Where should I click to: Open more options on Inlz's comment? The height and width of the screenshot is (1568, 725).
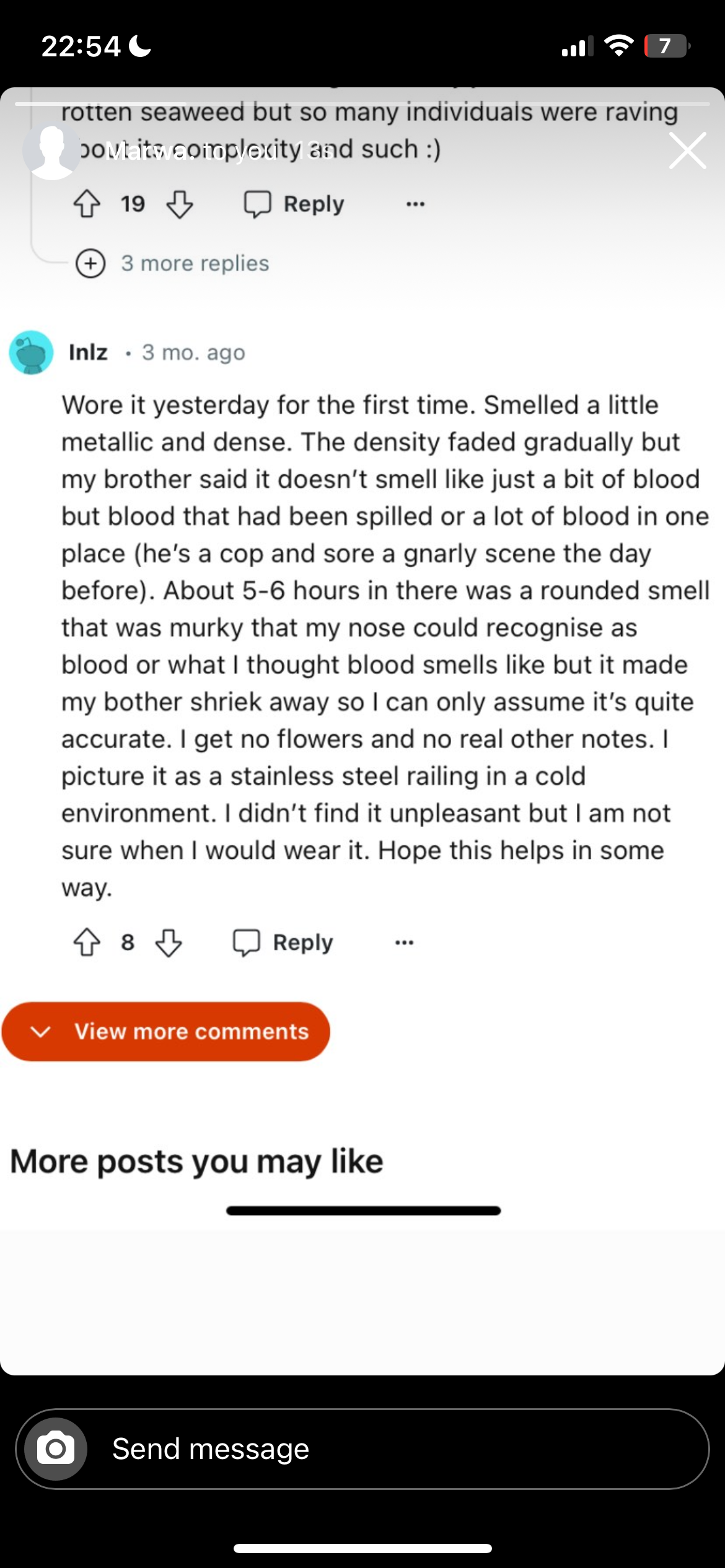pos(404,943)
